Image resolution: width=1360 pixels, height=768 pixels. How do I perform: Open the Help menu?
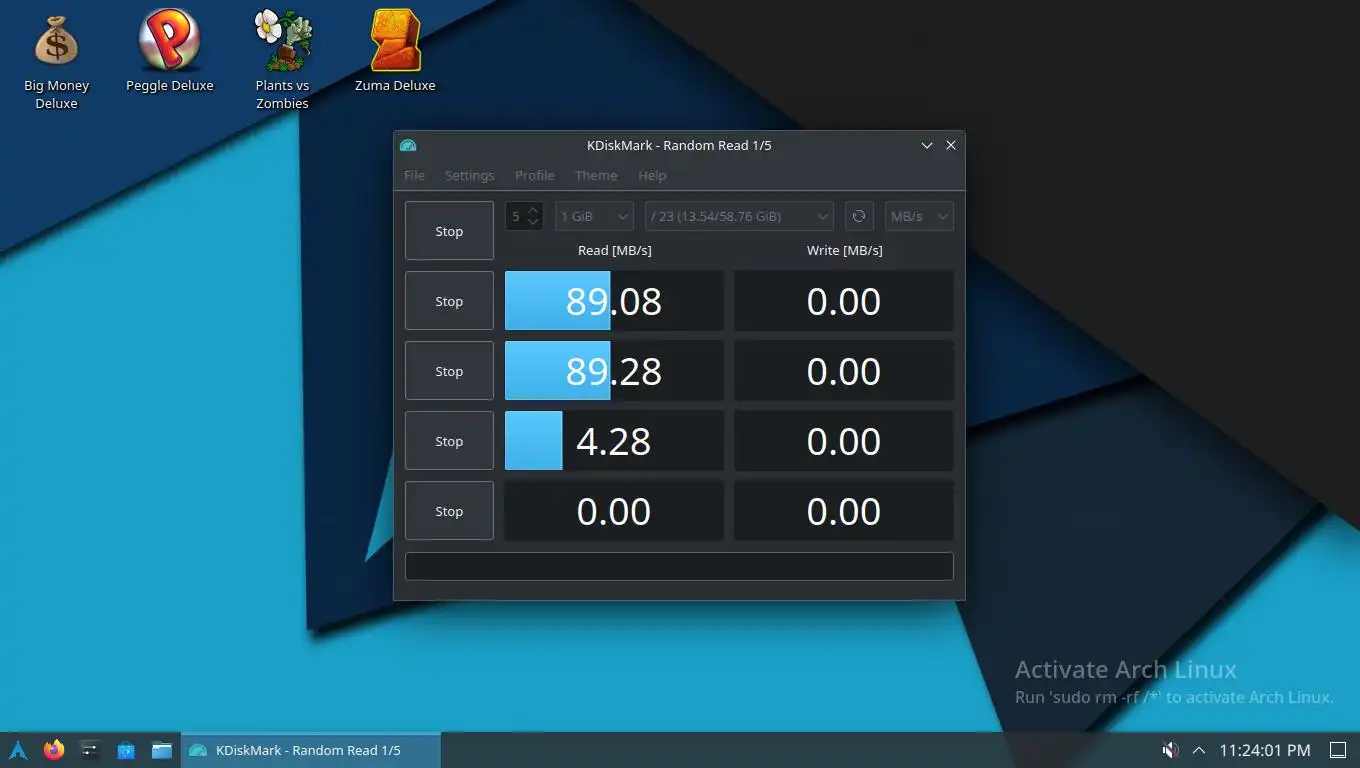click(x=652, y=175)
